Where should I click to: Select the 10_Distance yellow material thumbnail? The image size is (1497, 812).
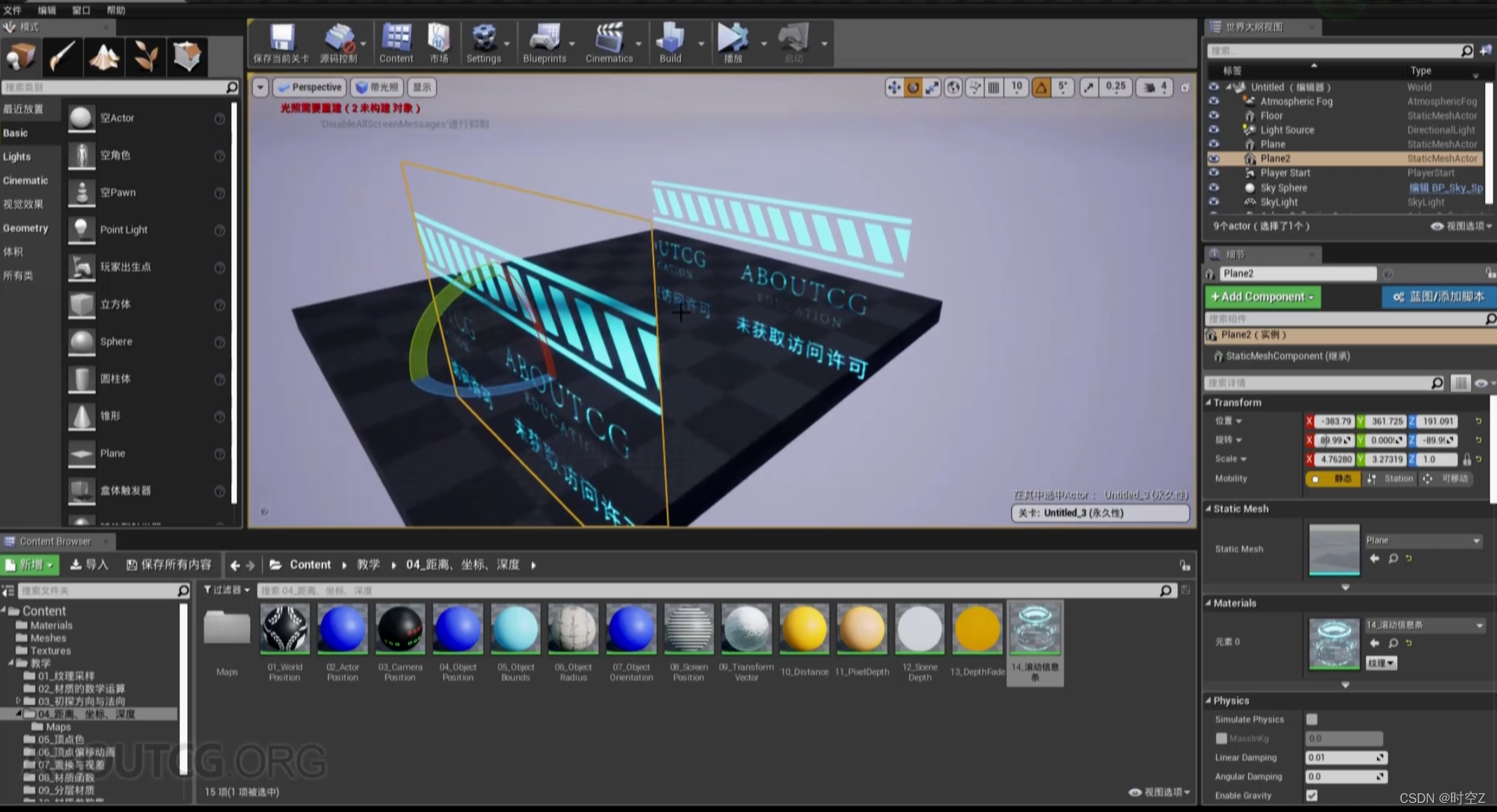click(x=804, y=629)
